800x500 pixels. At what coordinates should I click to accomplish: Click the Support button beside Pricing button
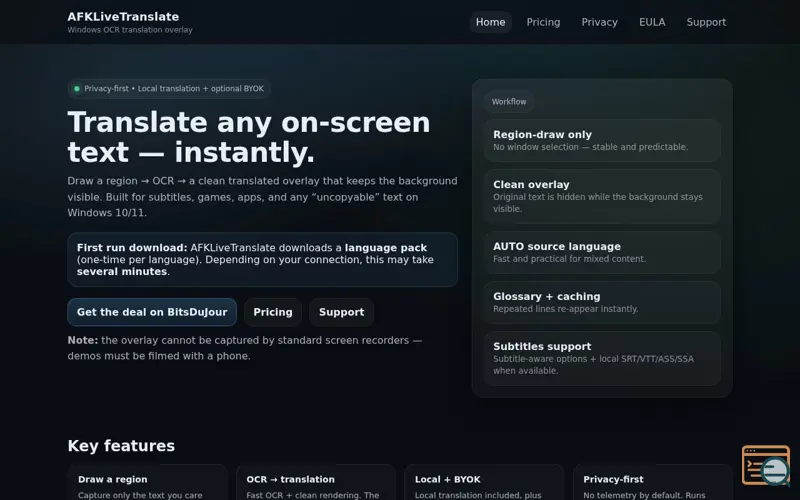[x=341, y=312]
